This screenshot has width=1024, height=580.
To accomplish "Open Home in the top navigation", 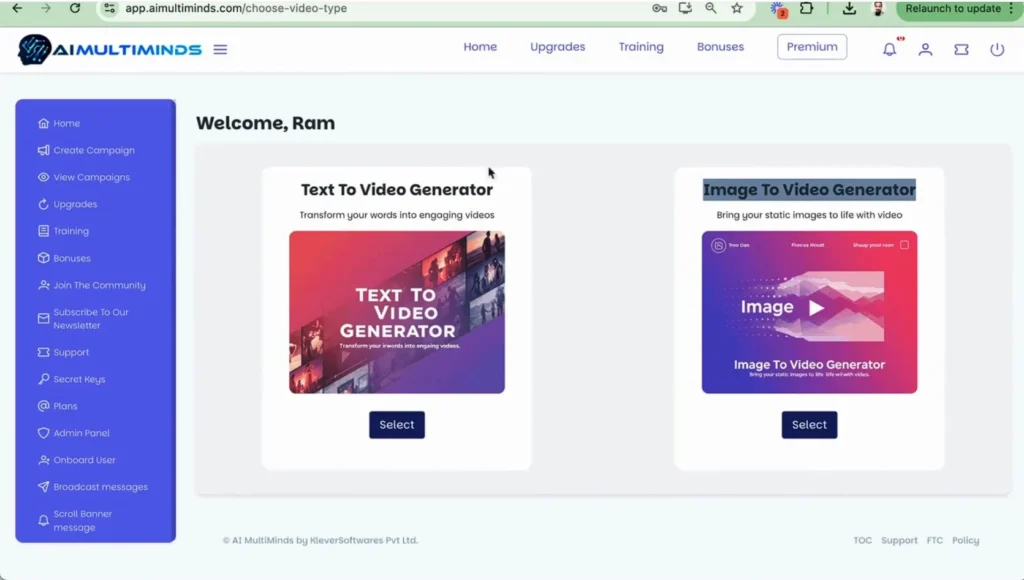I will point(480,47).
